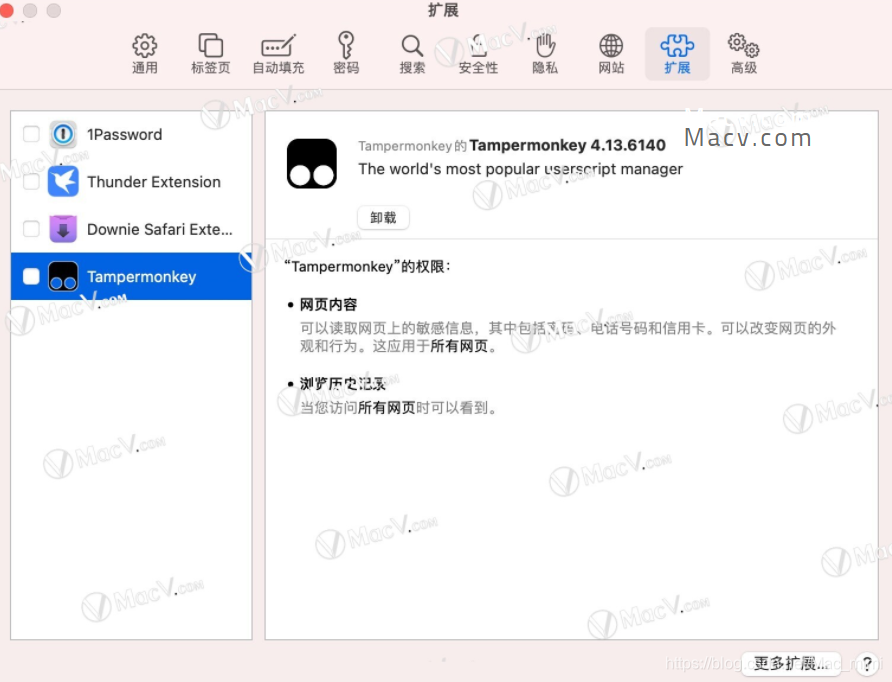Image resolution: width=892 pixels, height=682 pixels.
Task: Click the large Tampermonkey logo in details
Action: pos(312,163)
